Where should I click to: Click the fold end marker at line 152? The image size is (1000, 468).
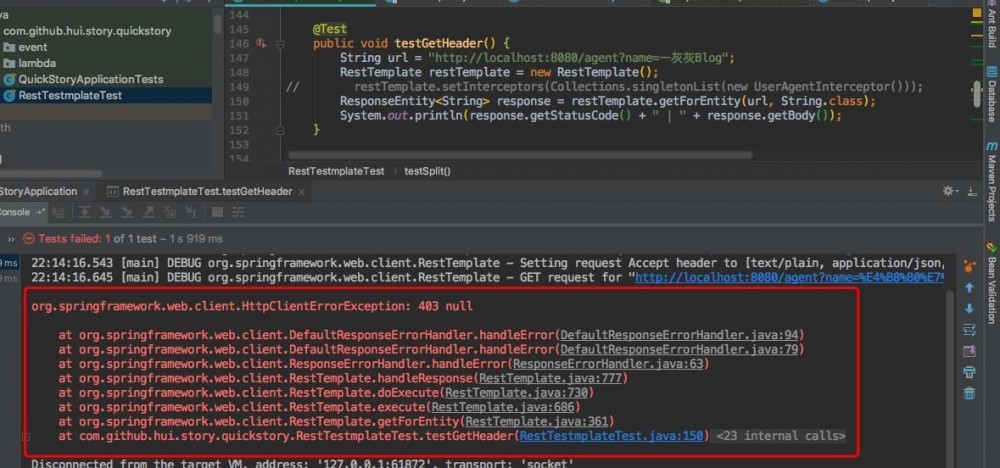(280, 130)
